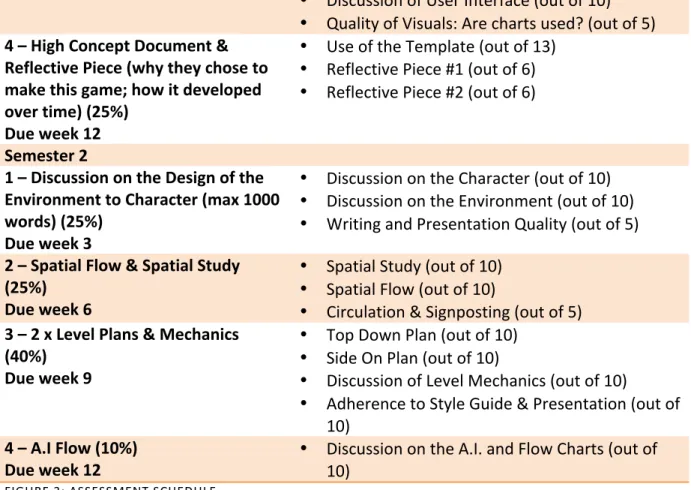Click 'words) (25%)' text
691x490 pixels.
pyautogui.click(x=54, y=221)
